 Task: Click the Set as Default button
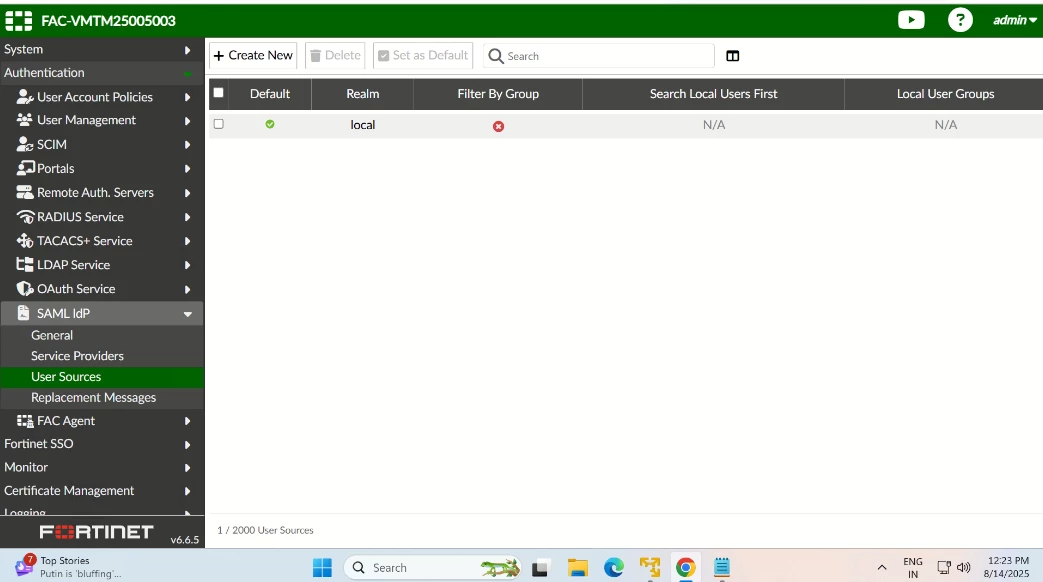pos(423,55)
